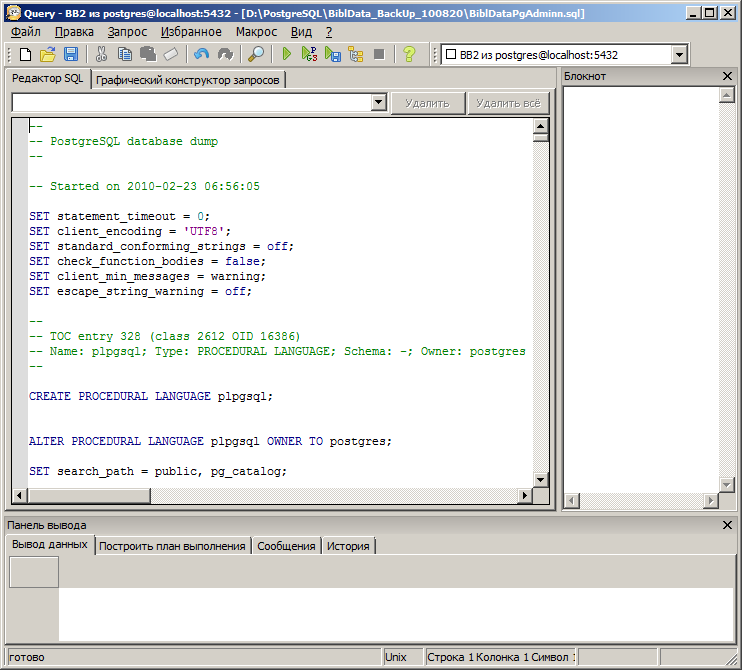
Task: Run Explain query icon
Action: [x=356, y=54]
